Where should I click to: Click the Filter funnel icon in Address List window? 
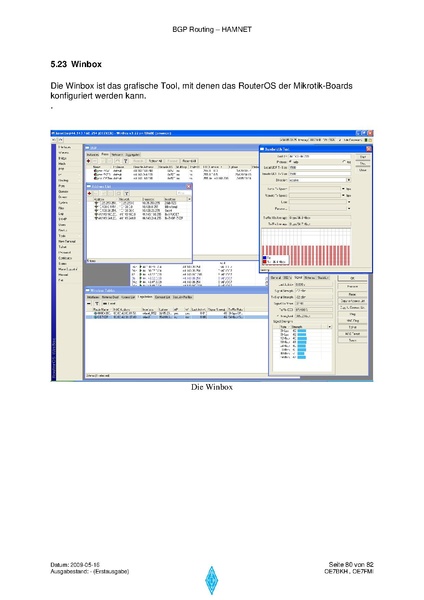126,193
